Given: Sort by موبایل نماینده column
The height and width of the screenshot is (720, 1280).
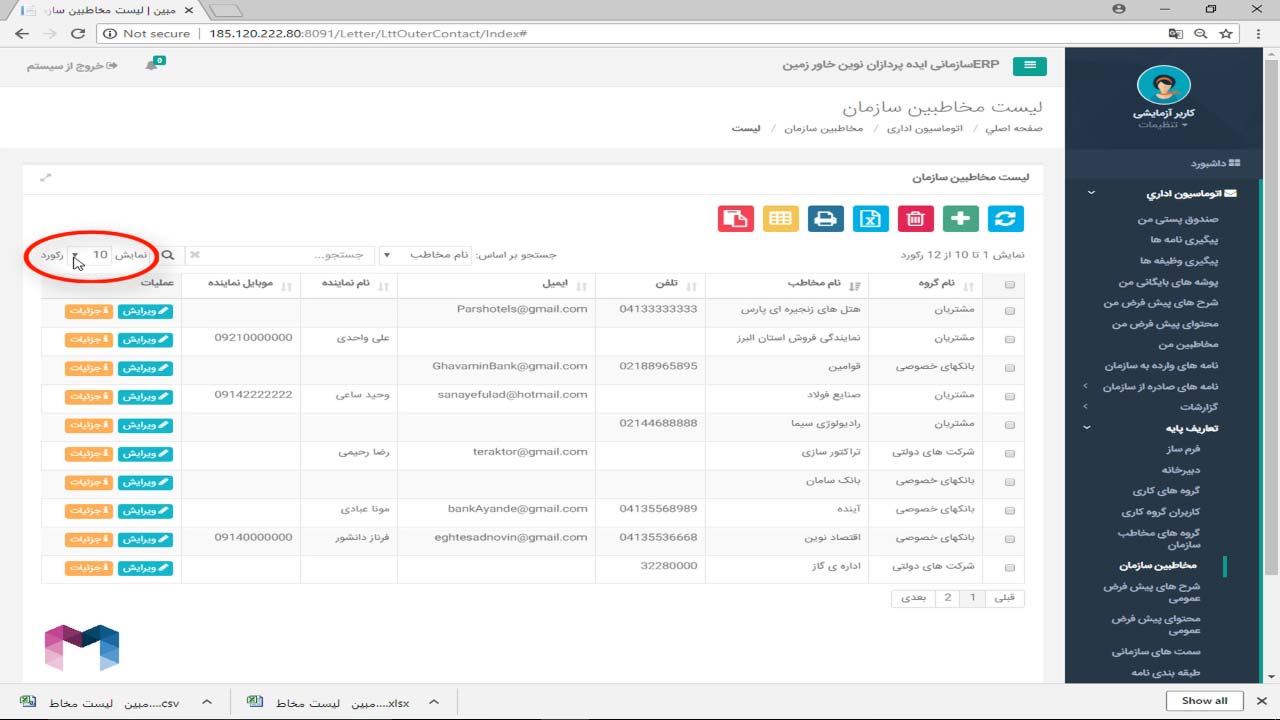Looking at the screenshot, I should tap(240, 283).
